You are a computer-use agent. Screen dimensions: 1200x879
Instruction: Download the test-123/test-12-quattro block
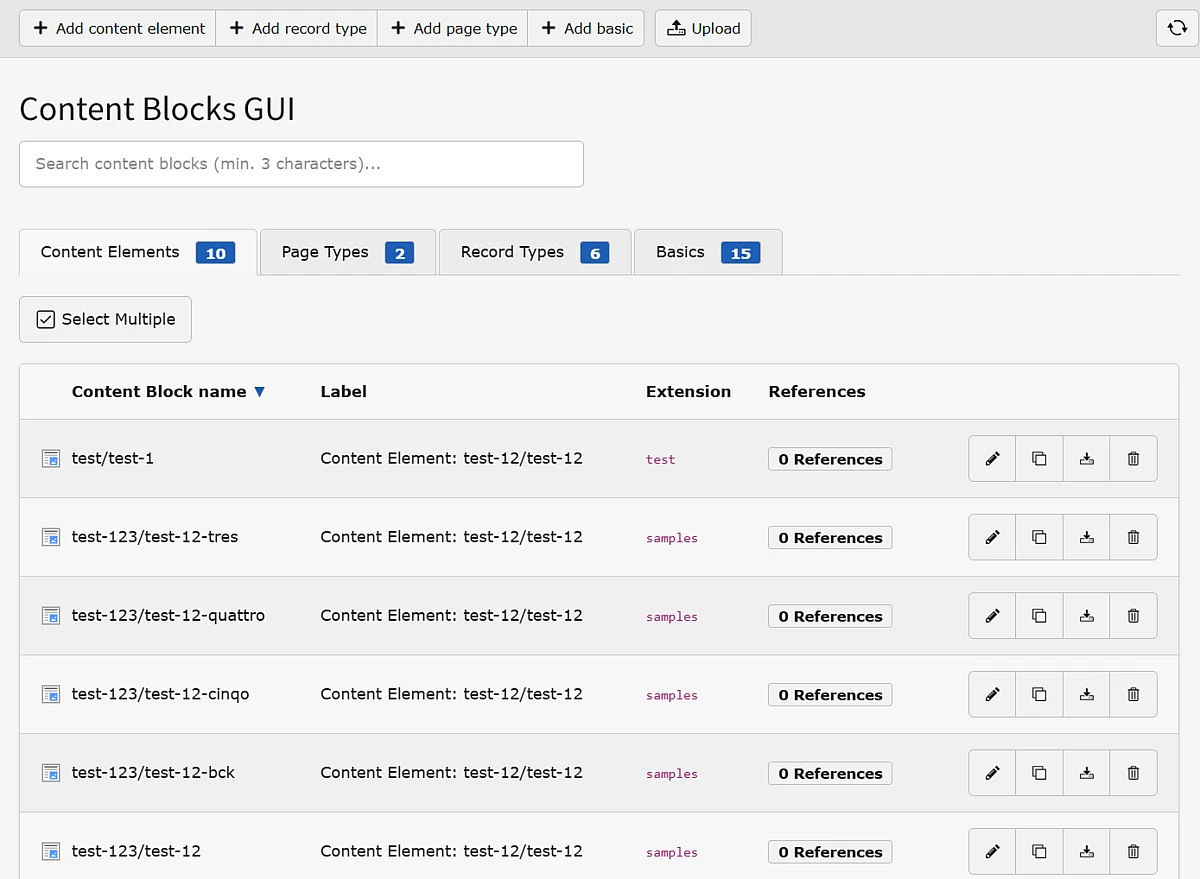1087,616
